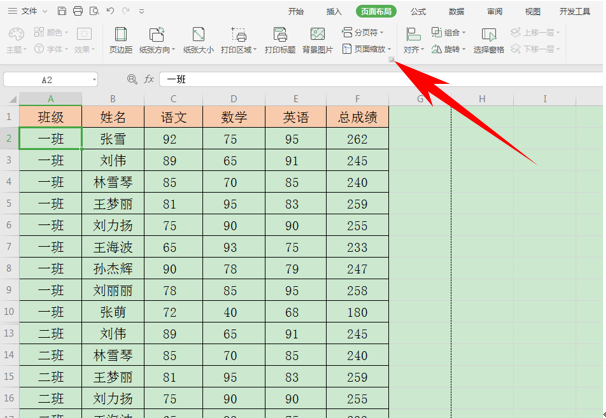Viewport: 606px width, 418px height.
Task: Click the Undo arrow icon
Action: tap(110, 11)
